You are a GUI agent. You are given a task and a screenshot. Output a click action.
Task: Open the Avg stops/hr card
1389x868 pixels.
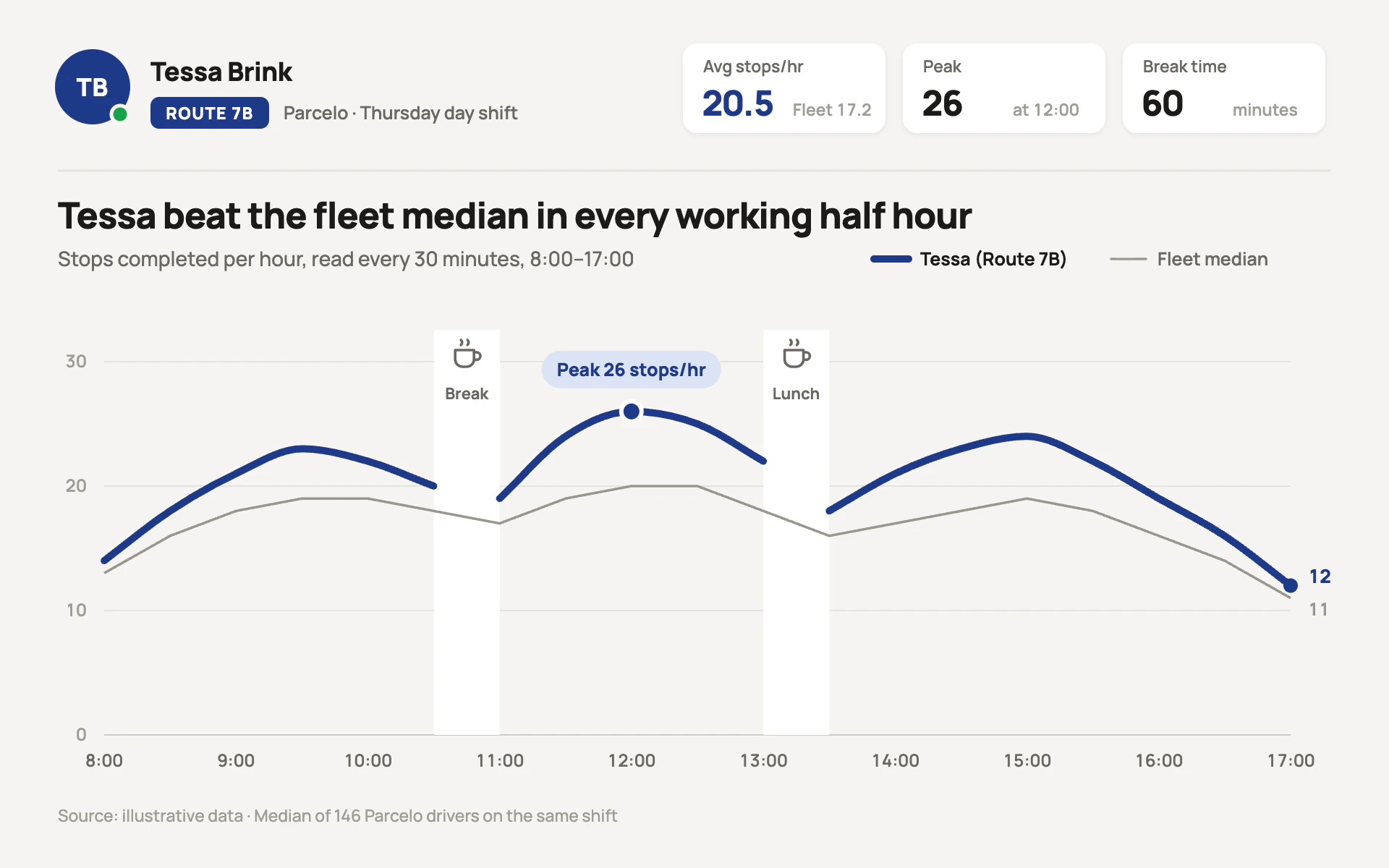pyautogui.click(x=784, y=88)
